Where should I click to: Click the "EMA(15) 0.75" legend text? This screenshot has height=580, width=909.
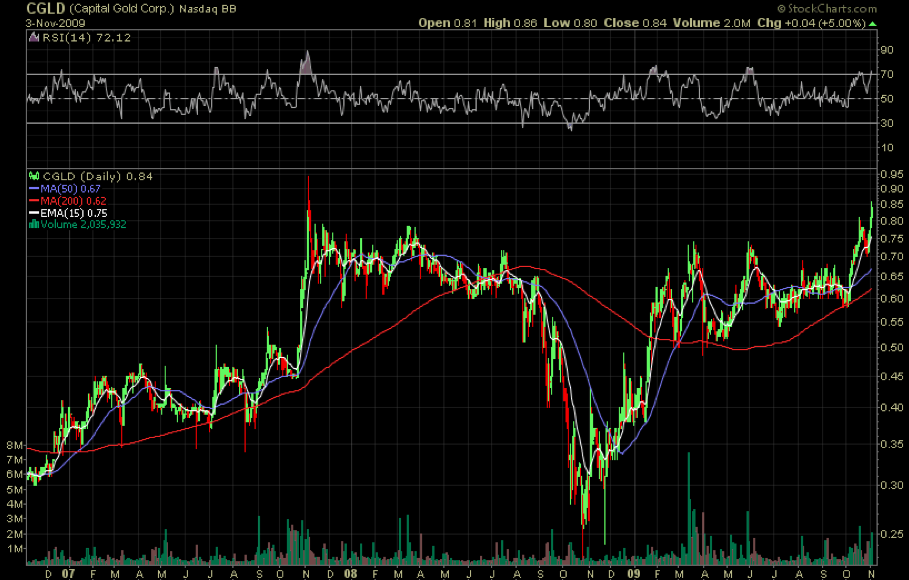[74, 213]
